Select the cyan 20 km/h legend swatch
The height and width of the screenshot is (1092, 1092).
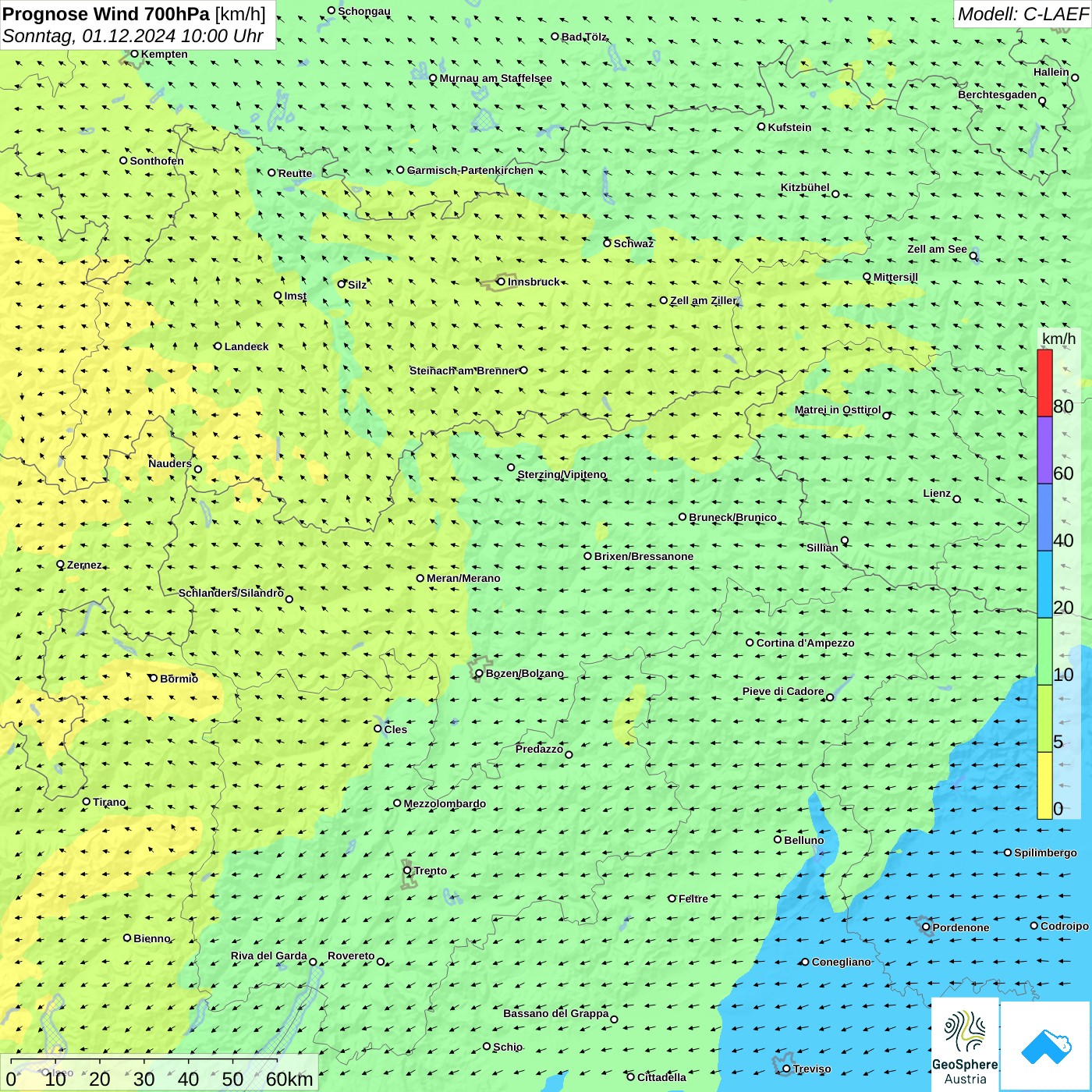tap(1044, 584)
